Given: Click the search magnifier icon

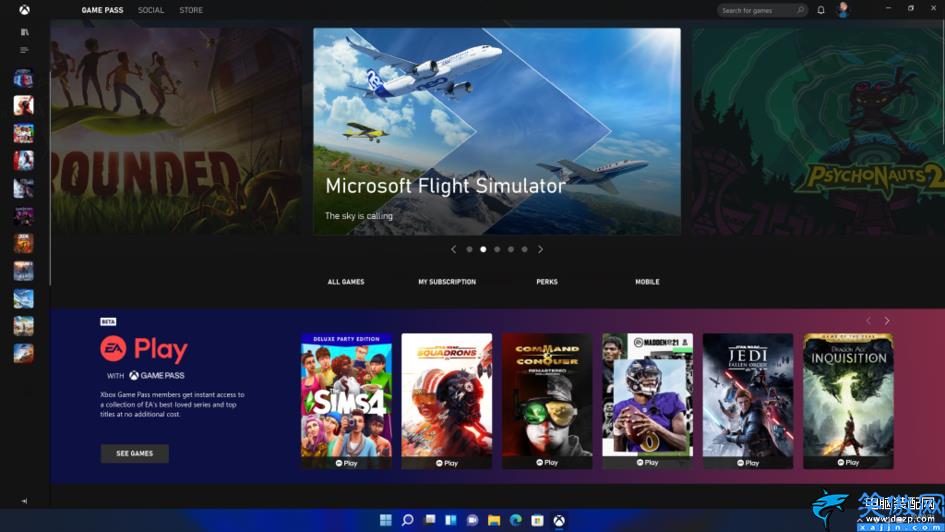Looking at the screenshot, I should click(800, 10).
